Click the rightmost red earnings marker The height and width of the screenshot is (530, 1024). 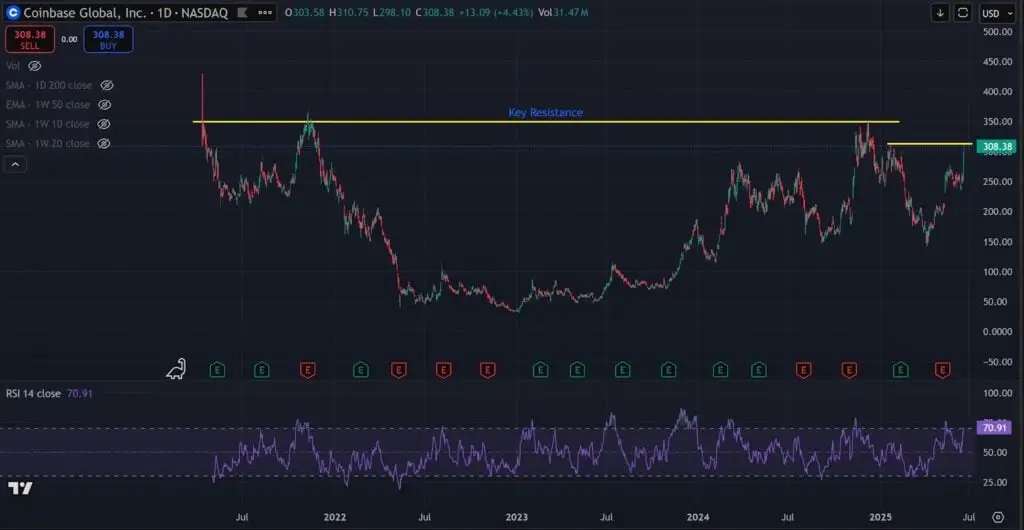(x=941, y=370)
